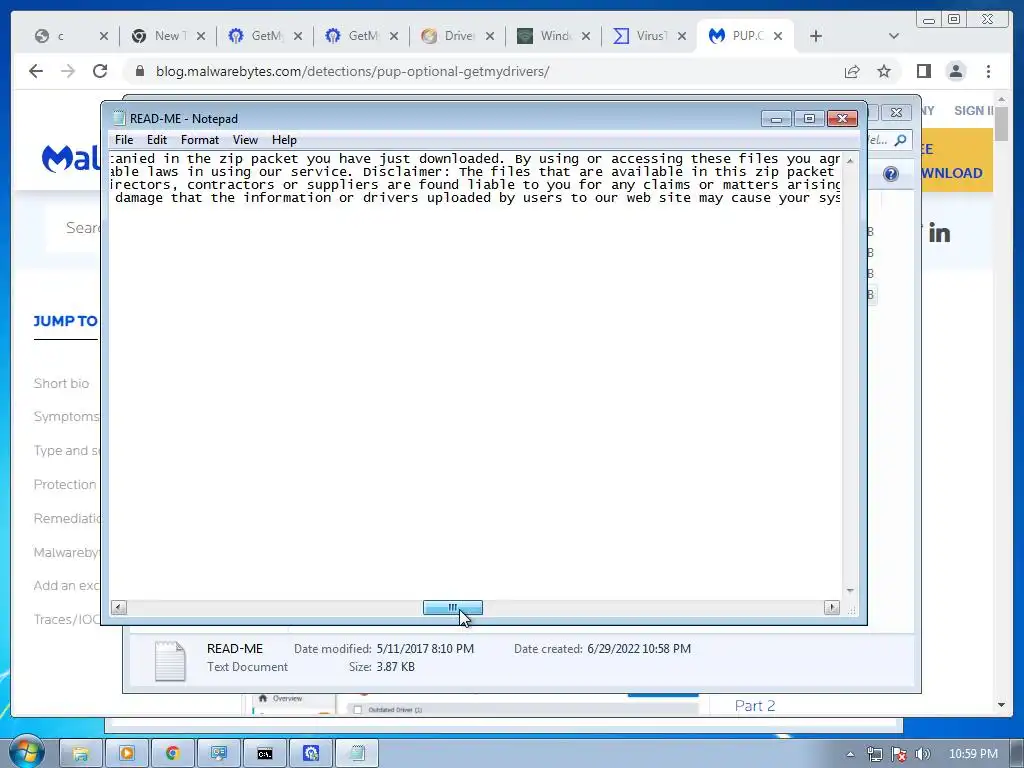Click Explorer help question mark icon
1024x768 pixels.
click(891, 174)
